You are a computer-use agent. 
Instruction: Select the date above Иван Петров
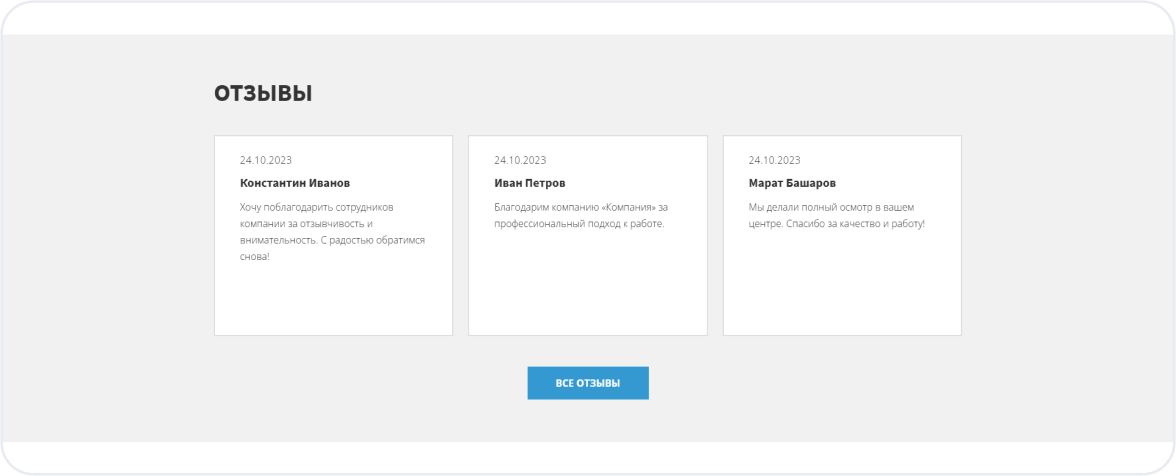pos(520,160)
